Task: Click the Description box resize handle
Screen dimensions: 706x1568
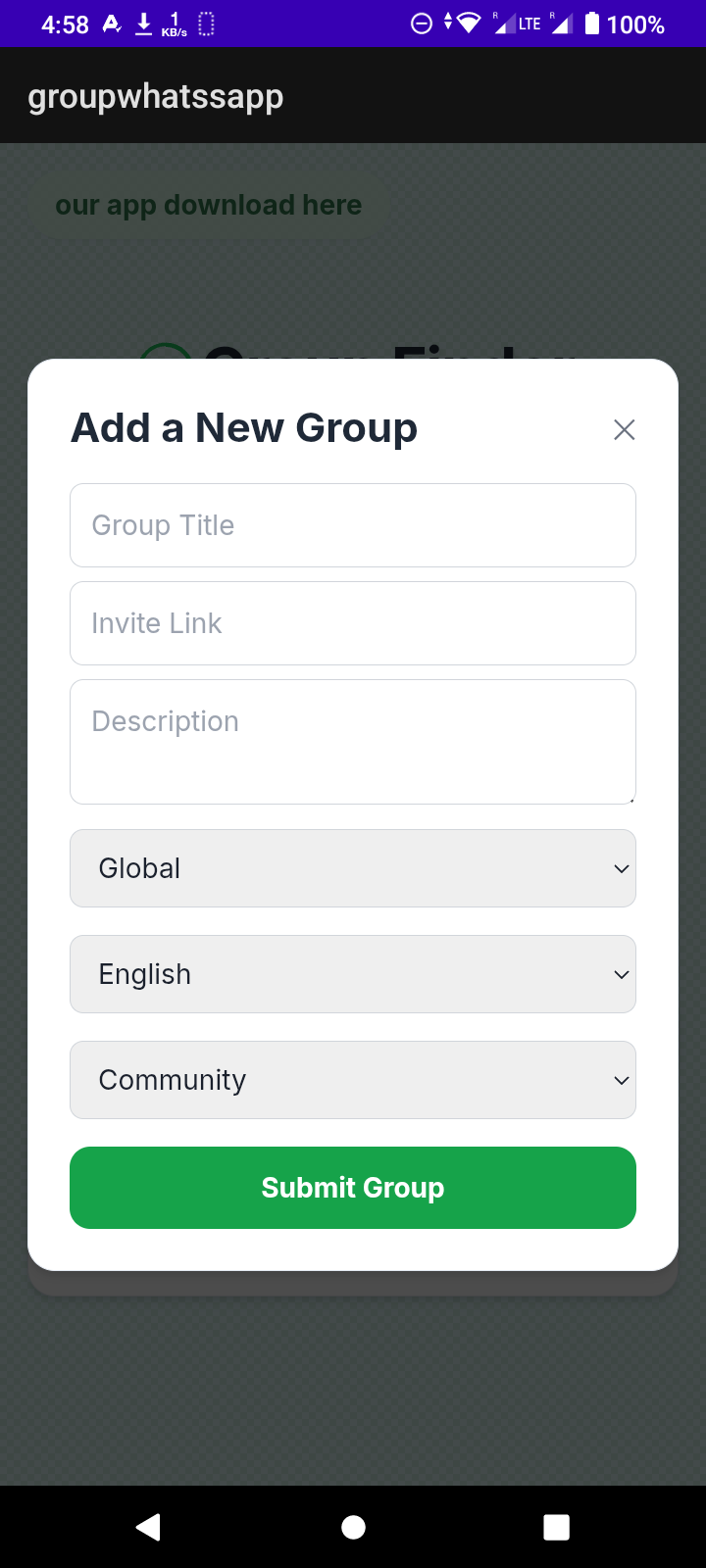Action: click(630, 799)
